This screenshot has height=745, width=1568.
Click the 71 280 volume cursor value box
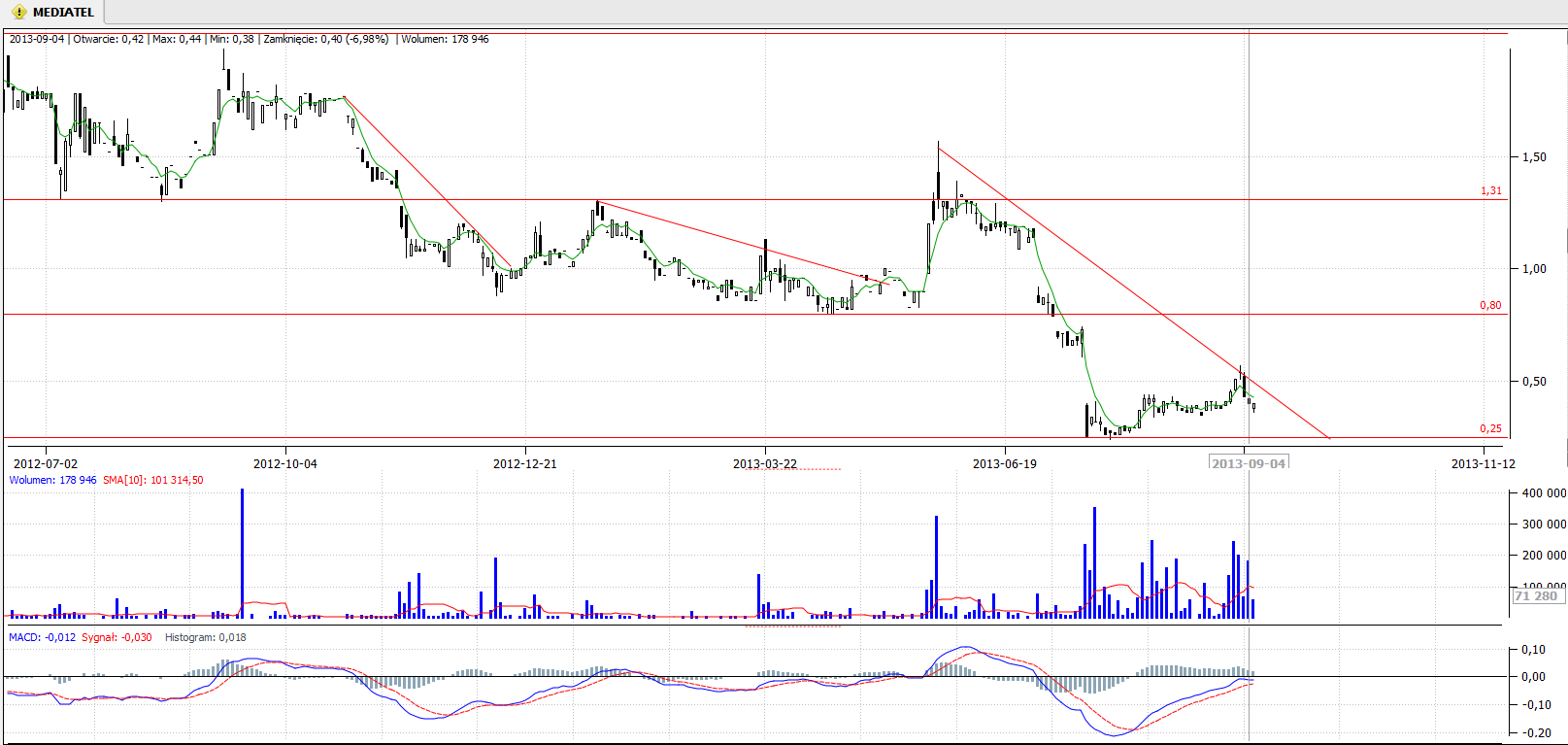click(1537, 595)
